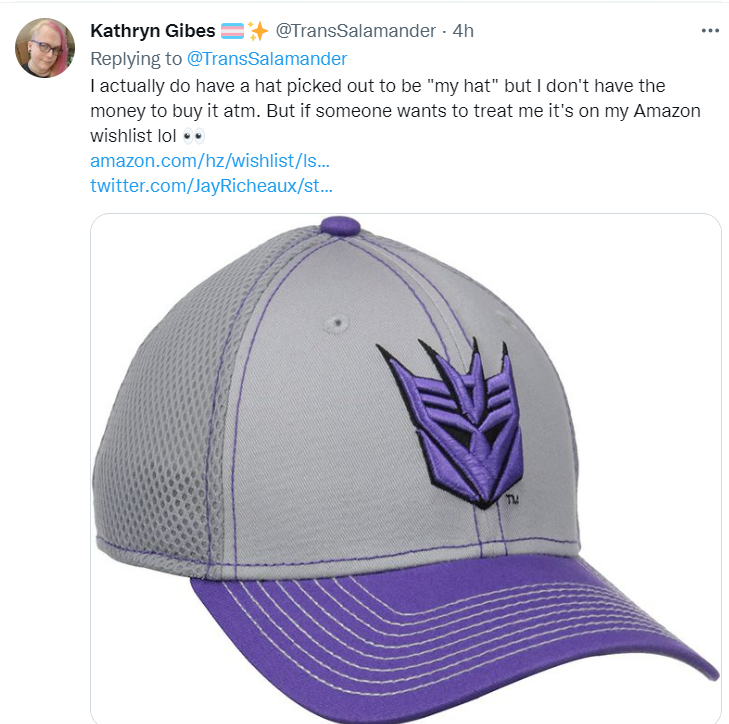
Task: Click the sparkles emoji beside the name
Action: pyautogui.click(x=257, y=31)
